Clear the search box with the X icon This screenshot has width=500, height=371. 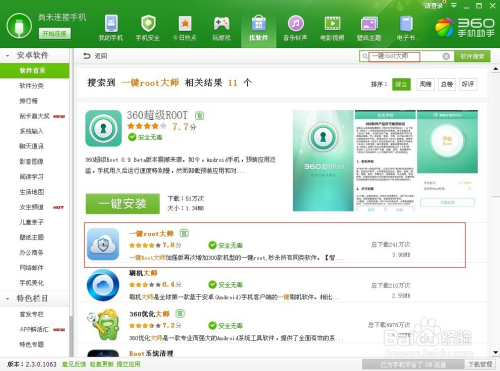click(446, 56)
